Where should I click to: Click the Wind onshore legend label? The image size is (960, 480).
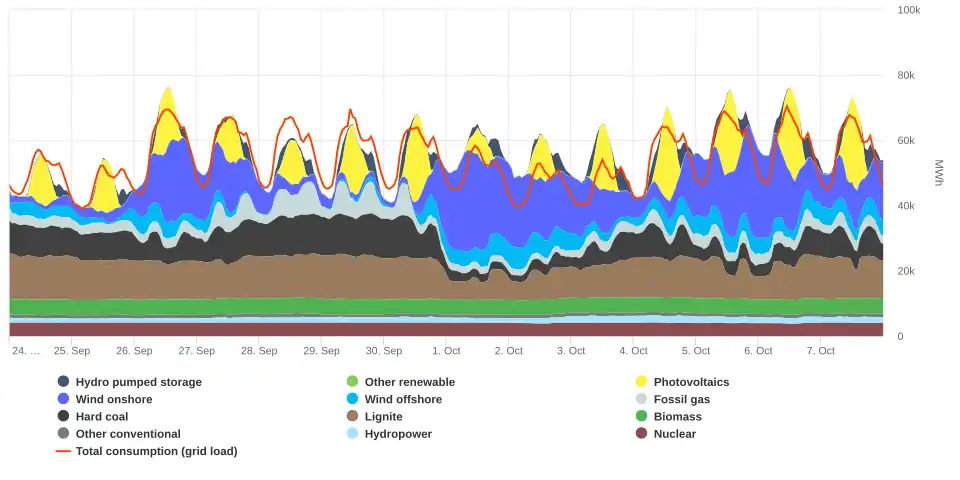tap(114, 399)
